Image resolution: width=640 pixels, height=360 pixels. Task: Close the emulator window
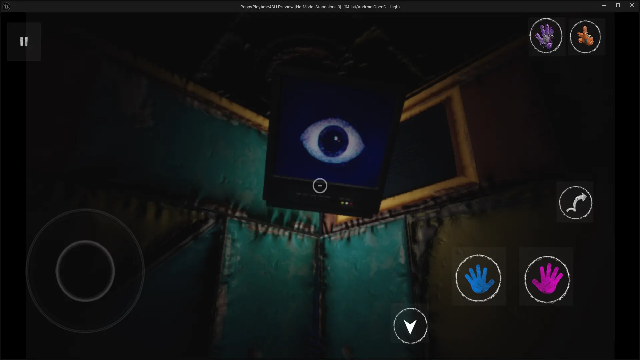click(632, 5)
